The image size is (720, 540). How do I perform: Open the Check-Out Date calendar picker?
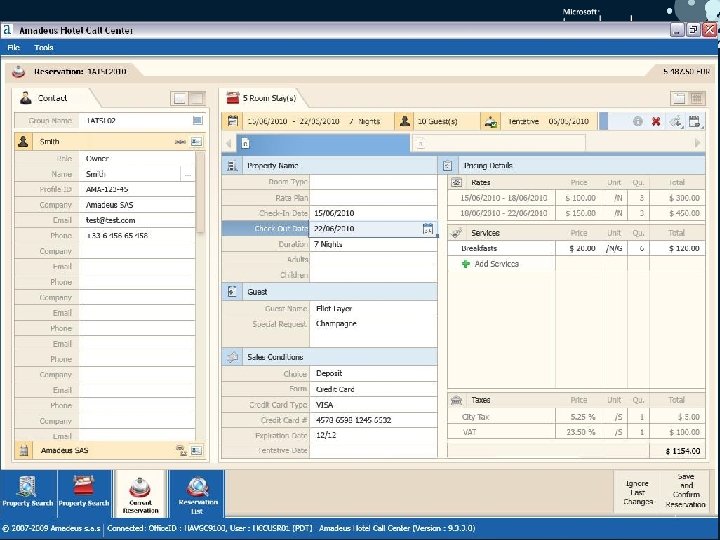click(x=428, y=229)
